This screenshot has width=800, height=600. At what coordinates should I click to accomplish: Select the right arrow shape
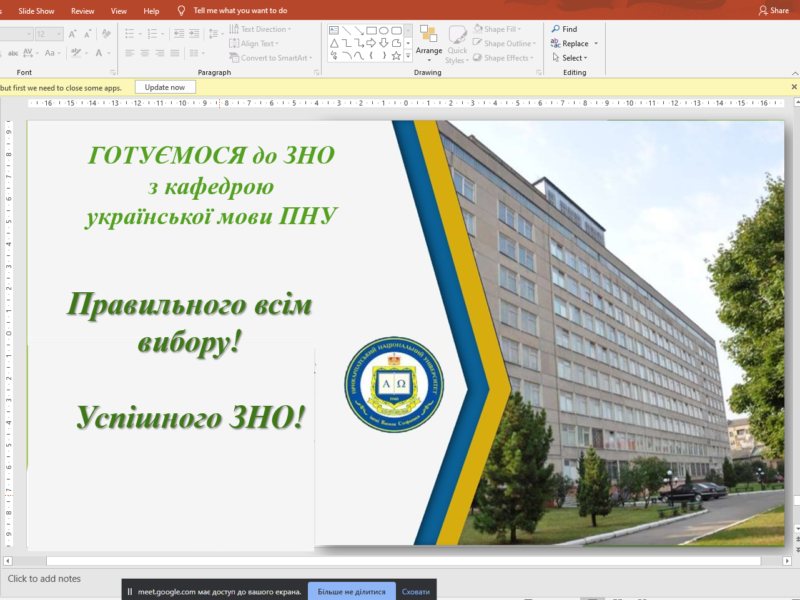[x=371, y=43]
